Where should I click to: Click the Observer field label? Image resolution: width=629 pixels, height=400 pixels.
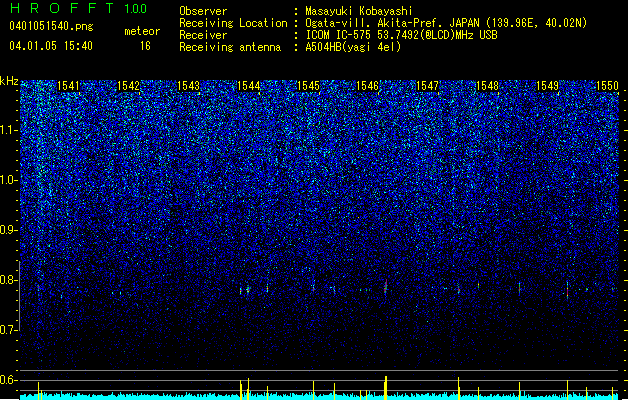[x=203, y=11]
